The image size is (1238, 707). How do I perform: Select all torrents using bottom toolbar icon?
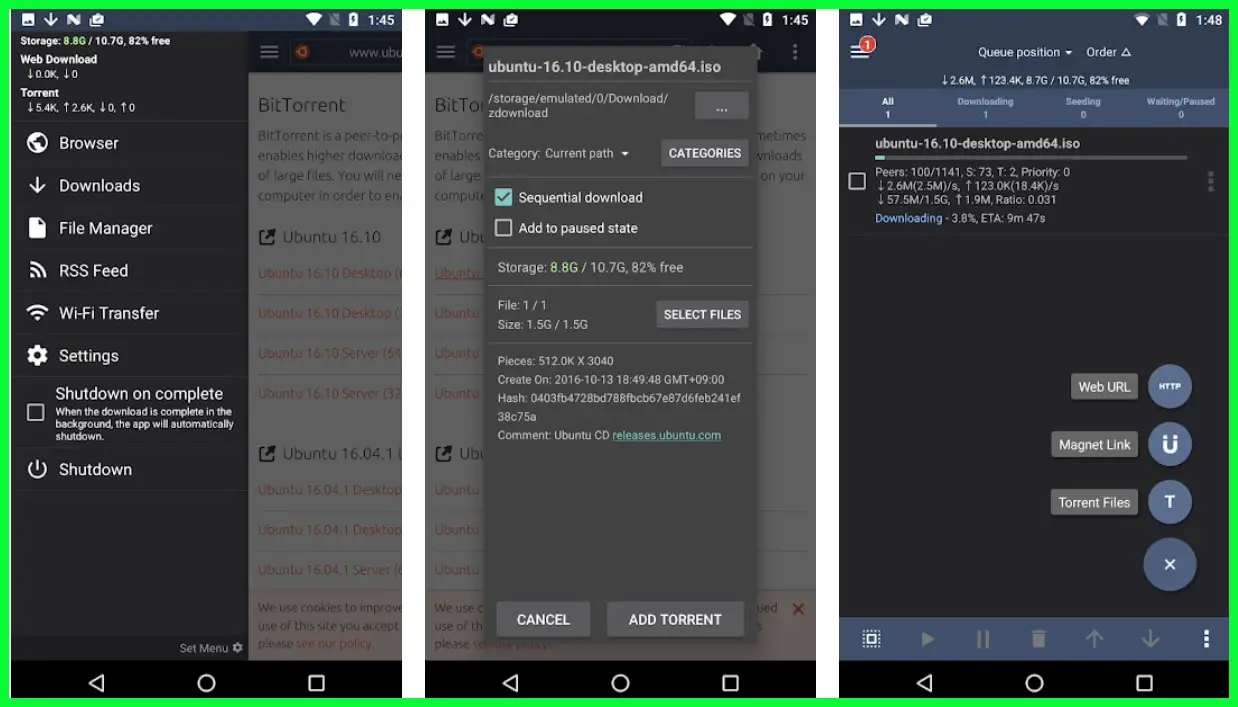click(x=871, y=639)
